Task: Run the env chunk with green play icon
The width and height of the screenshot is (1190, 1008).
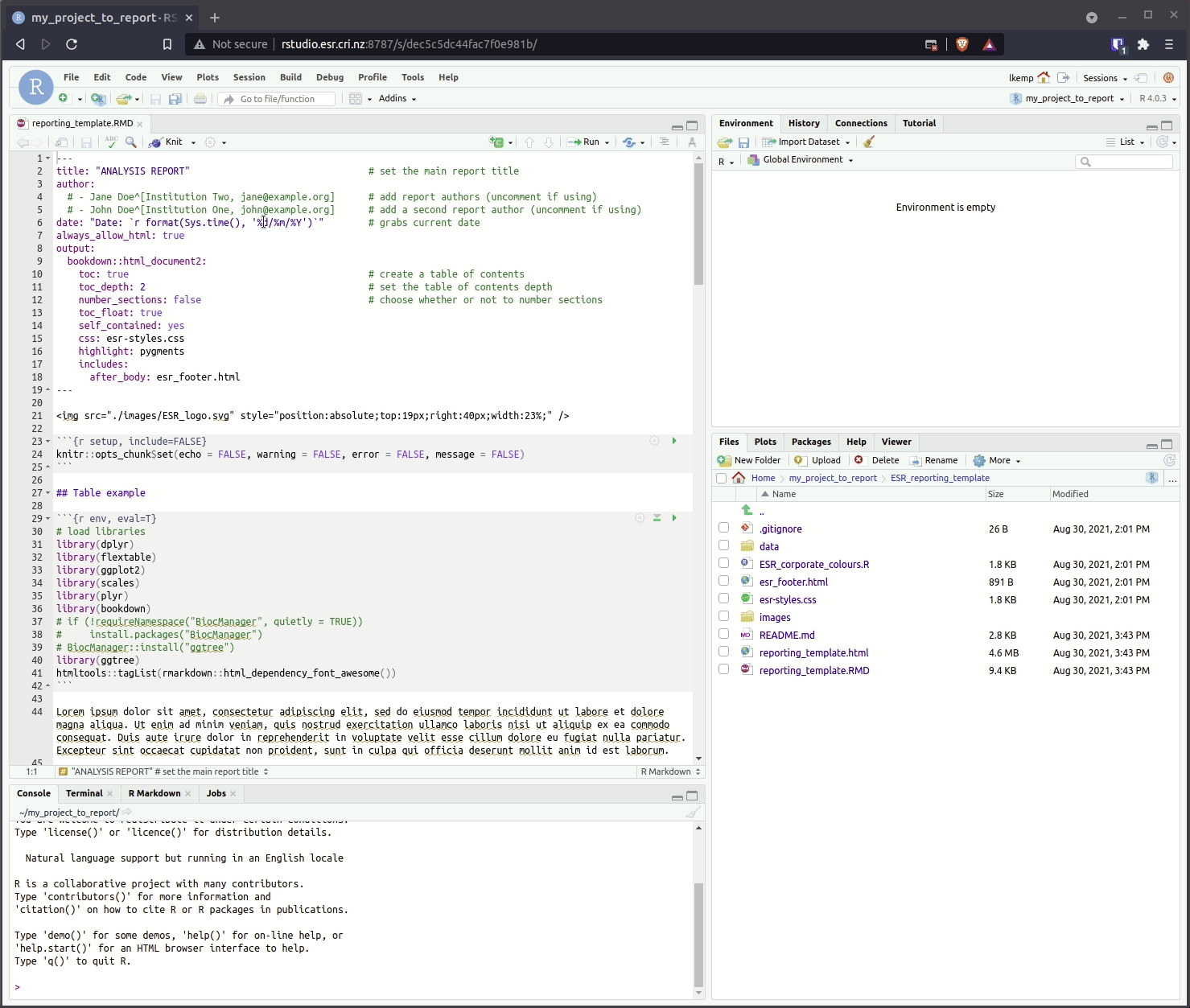Action: coord(674,518)
